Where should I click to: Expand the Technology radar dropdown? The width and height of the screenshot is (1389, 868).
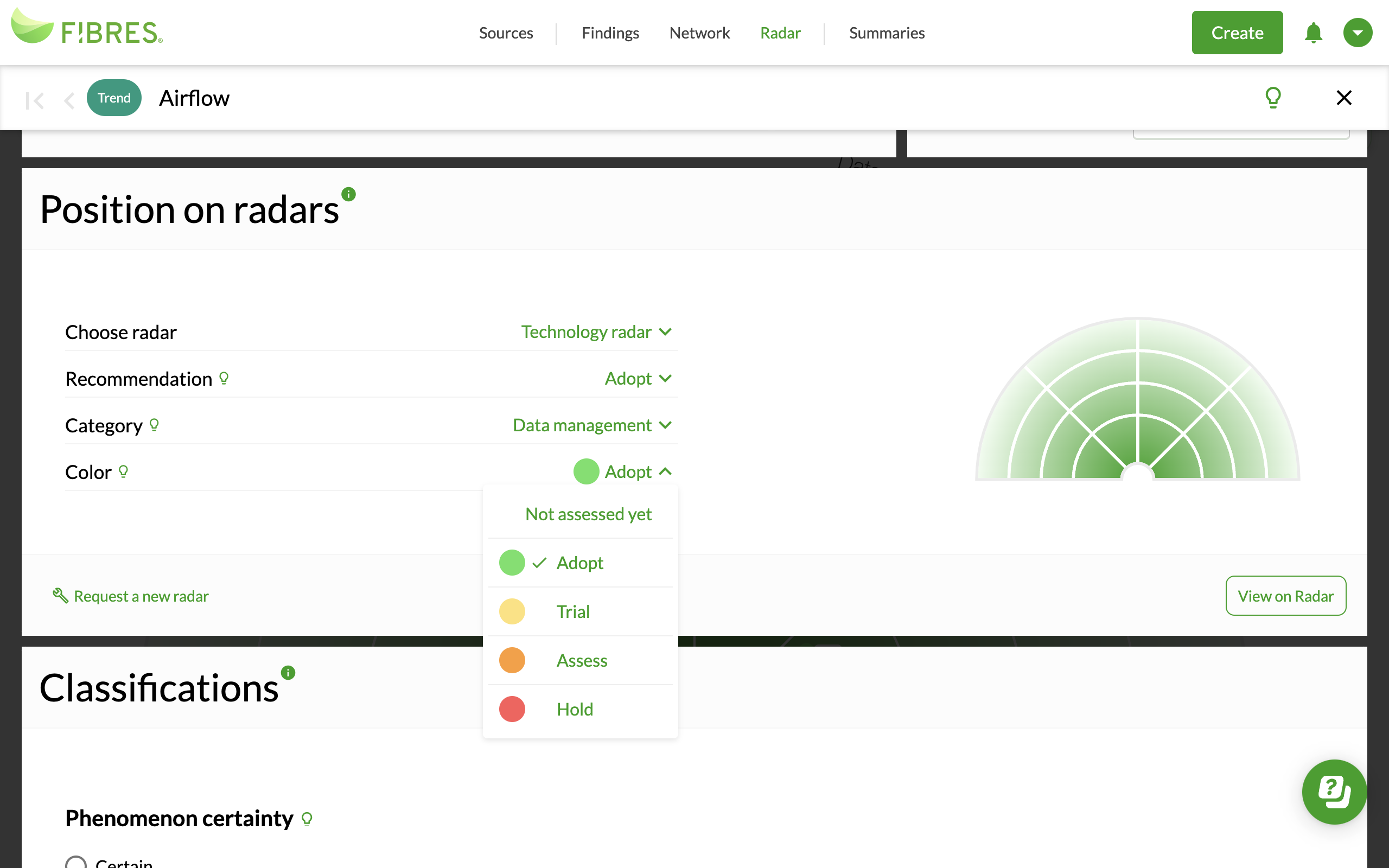[x=596, y=332]
